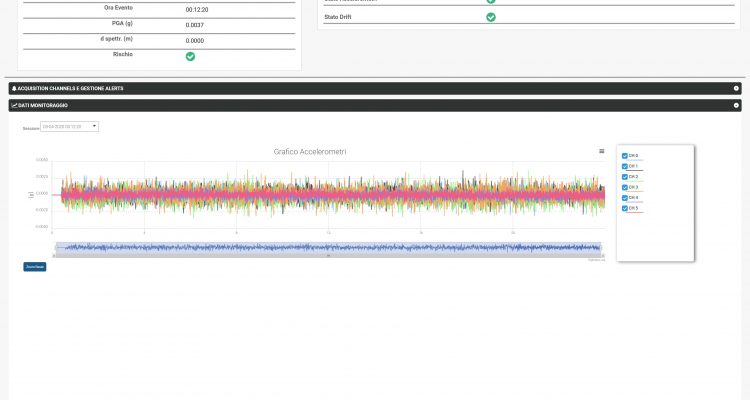The height and width of the screenshot is (400, 750).
Task: Click the Ora Evento value 00:12:20
Action: pos(197,10)
